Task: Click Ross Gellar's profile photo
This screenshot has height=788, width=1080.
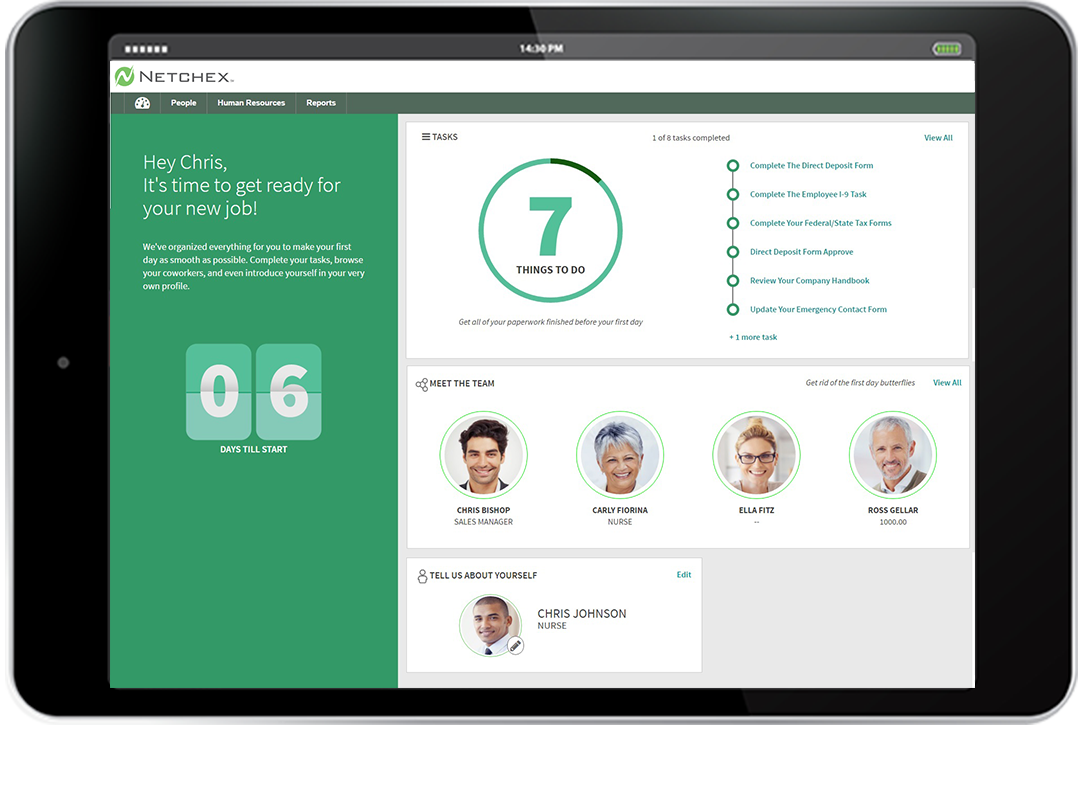Action: (893, 455)
